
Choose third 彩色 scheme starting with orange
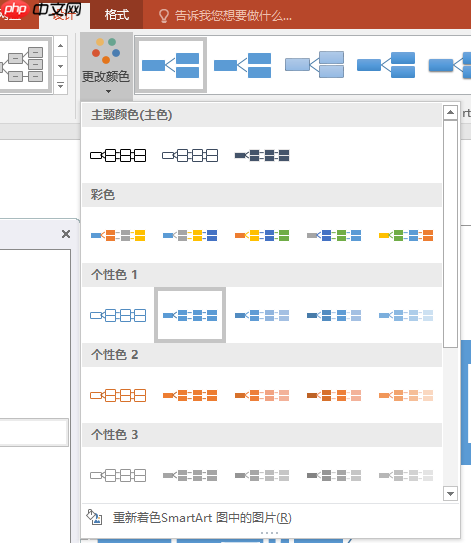[x=262, y=235]
